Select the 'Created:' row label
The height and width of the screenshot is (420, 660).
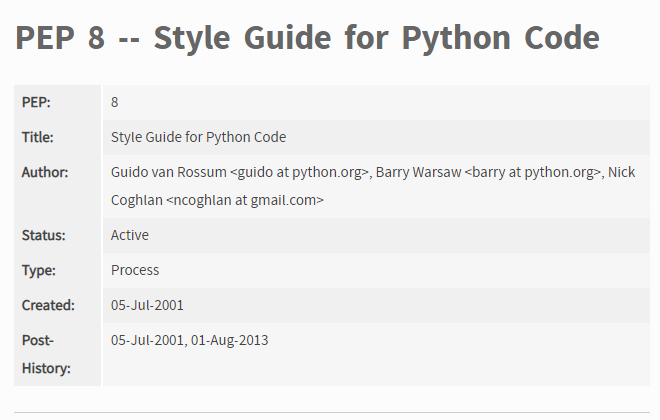pyautogui.click(x=48, y=305)
